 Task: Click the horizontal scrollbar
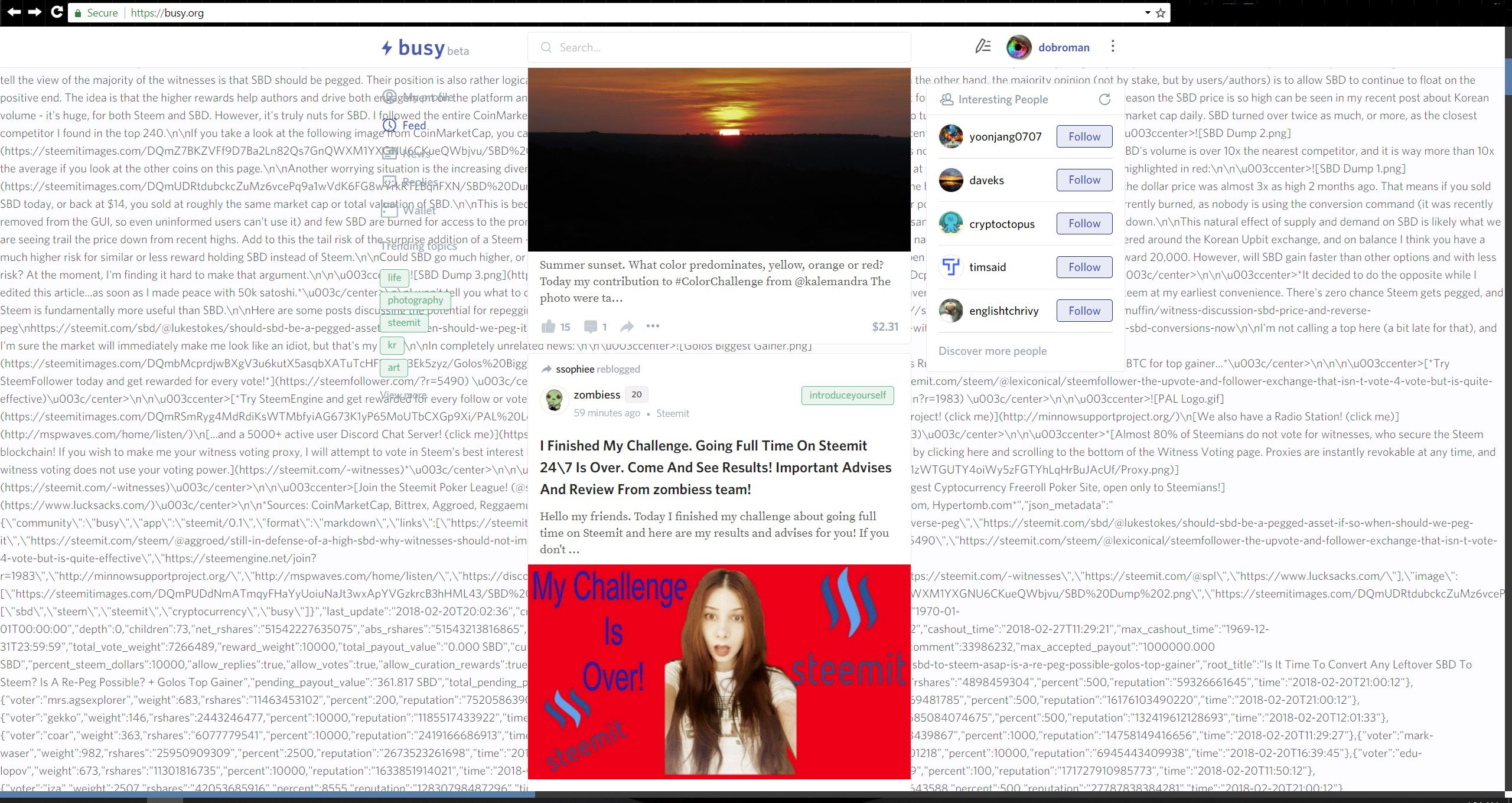pyautogui.click(x=267, y=794)
